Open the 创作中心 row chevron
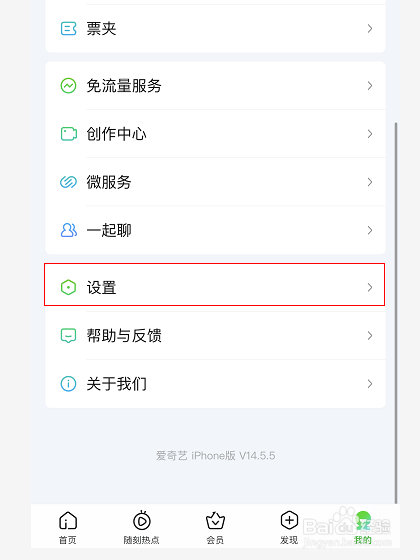 tap(370, 134)
